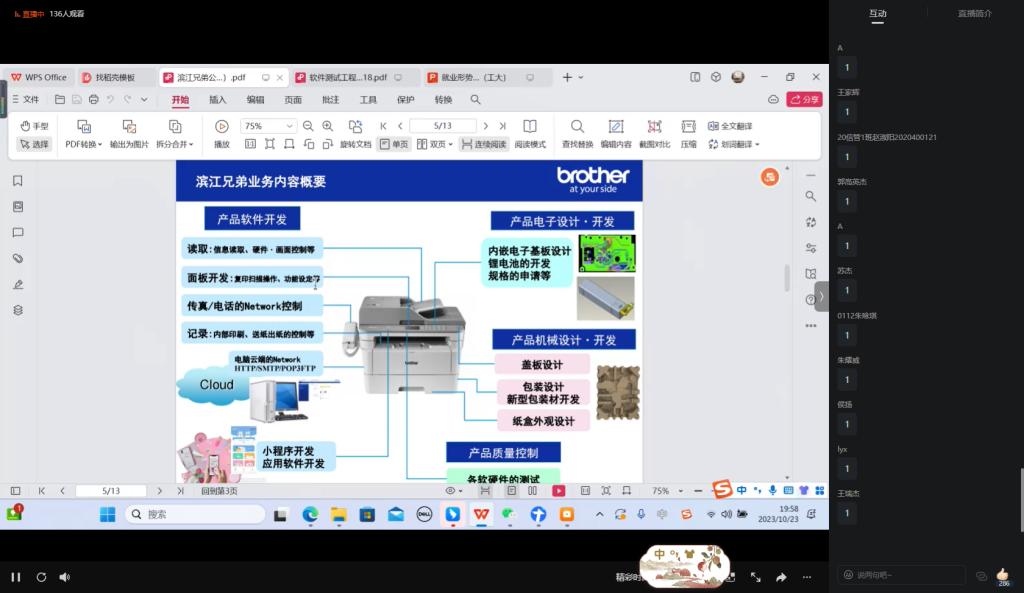Click the 播放 slideshow play icon
This screenshot has height=593, width=1024.
pyautogui.click(x=222, y=127)
